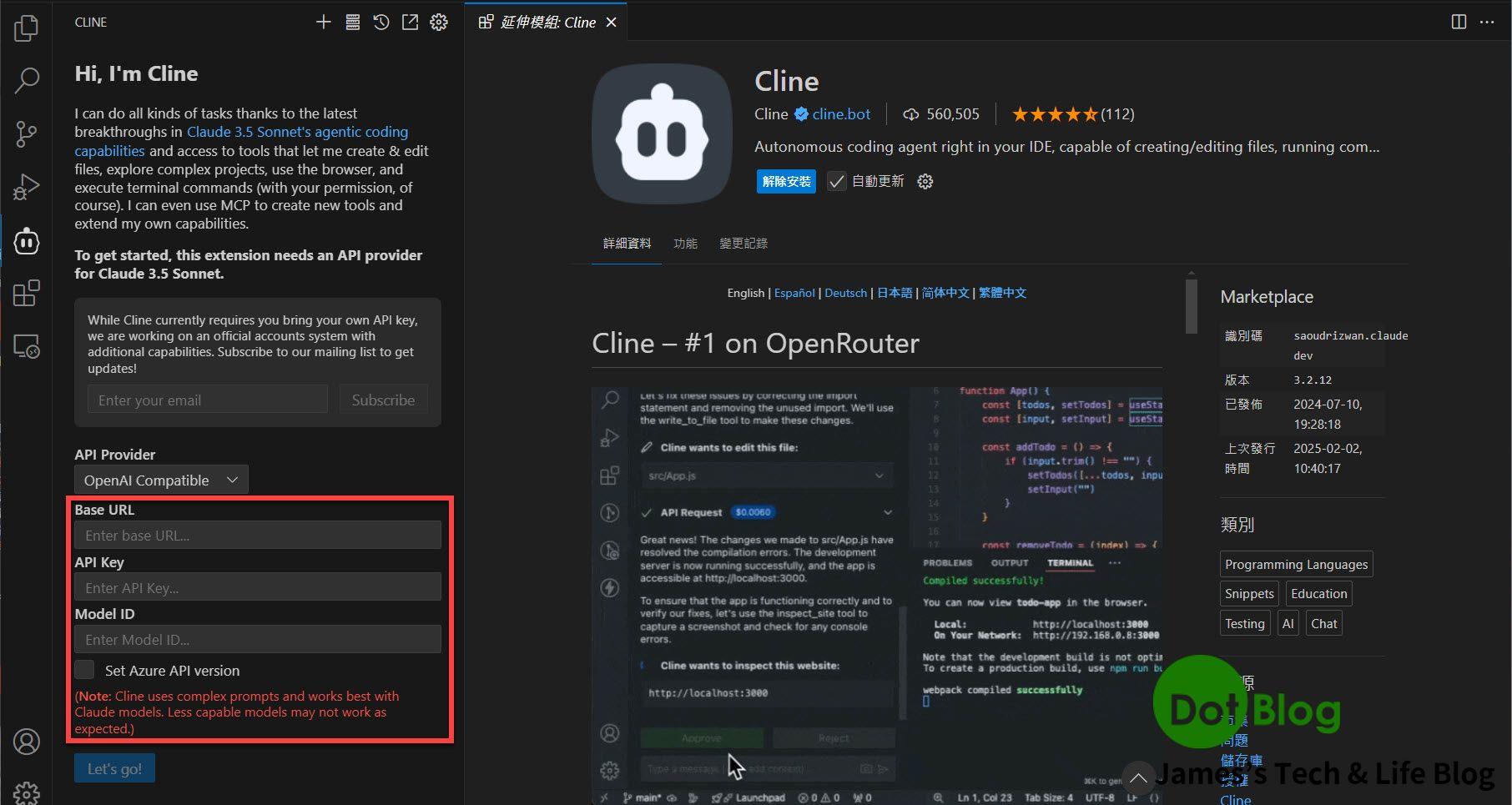The width and height of the screenshot is (1512, 805).
Task: Open the Source Control view
Action: pyautogui.click(x=26, y=133)
